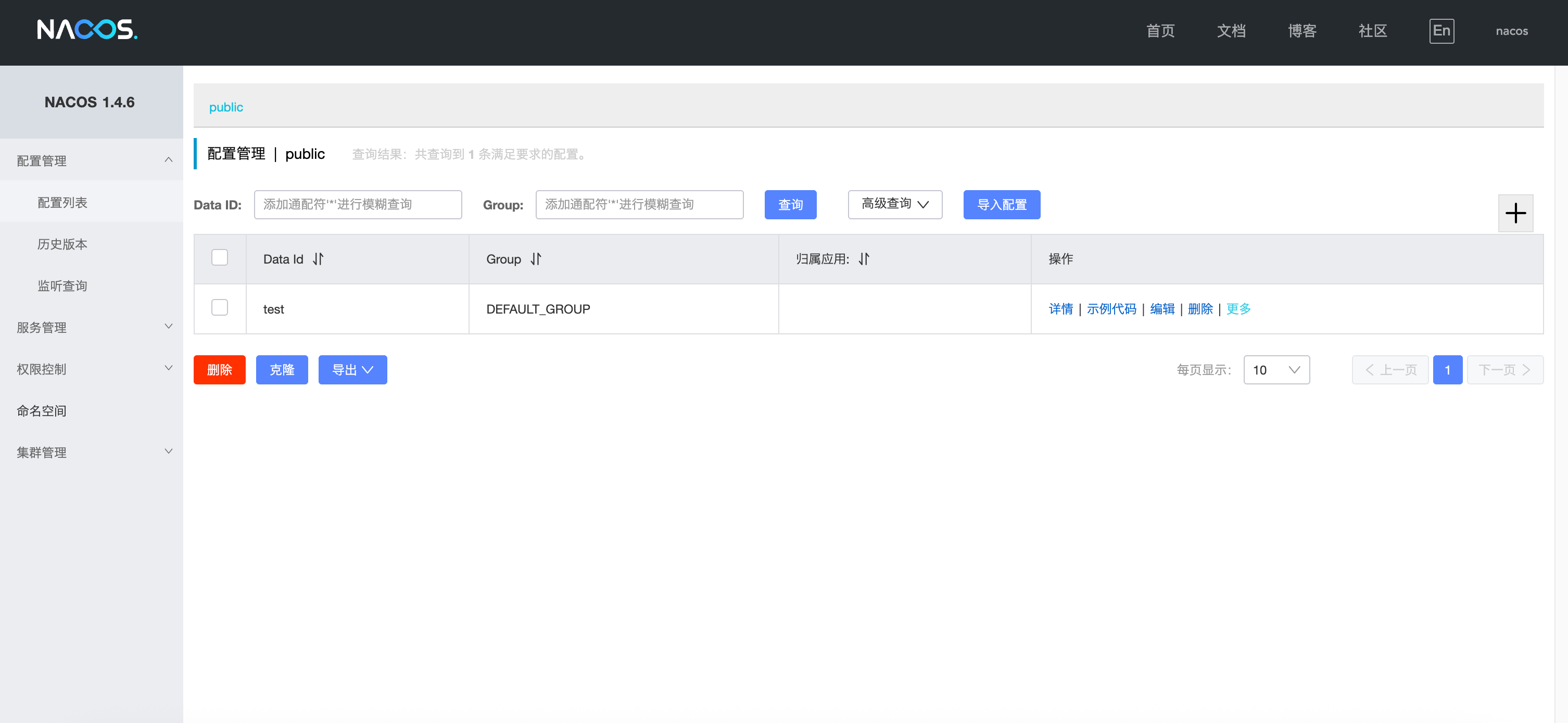Sort table by Group column
Viewport: 1568px width, 723px height.
click(536, 259)
